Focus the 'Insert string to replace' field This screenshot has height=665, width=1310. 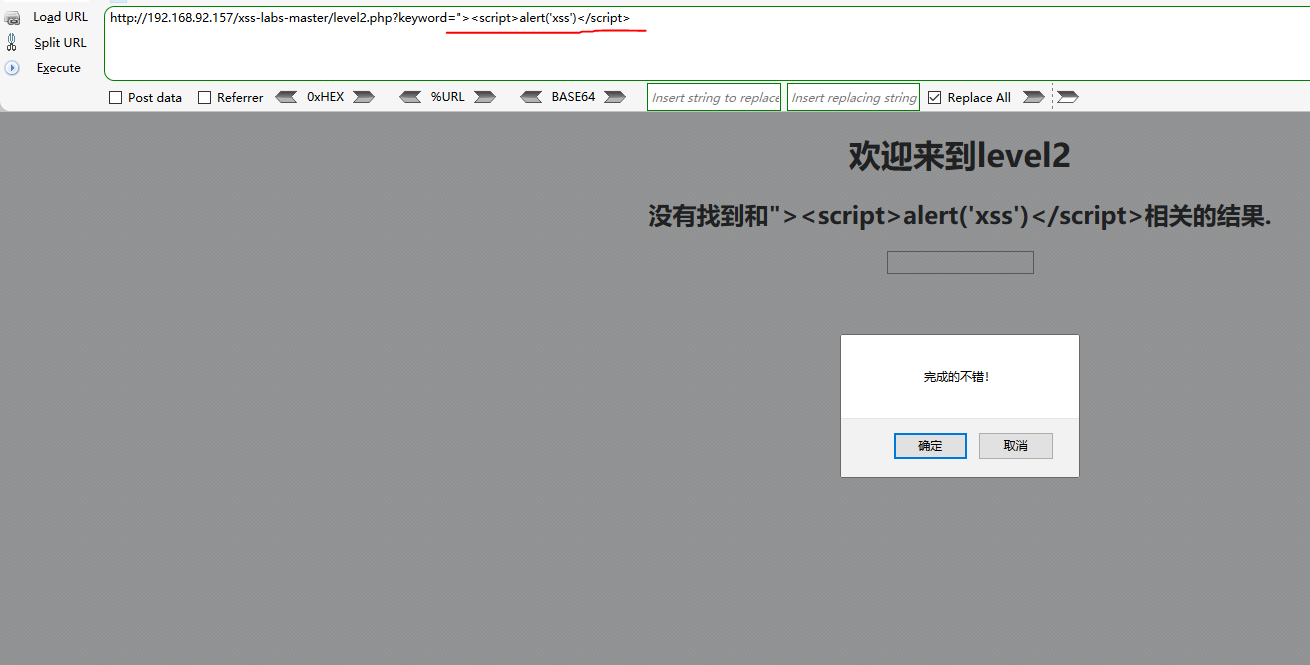(714, 97)
